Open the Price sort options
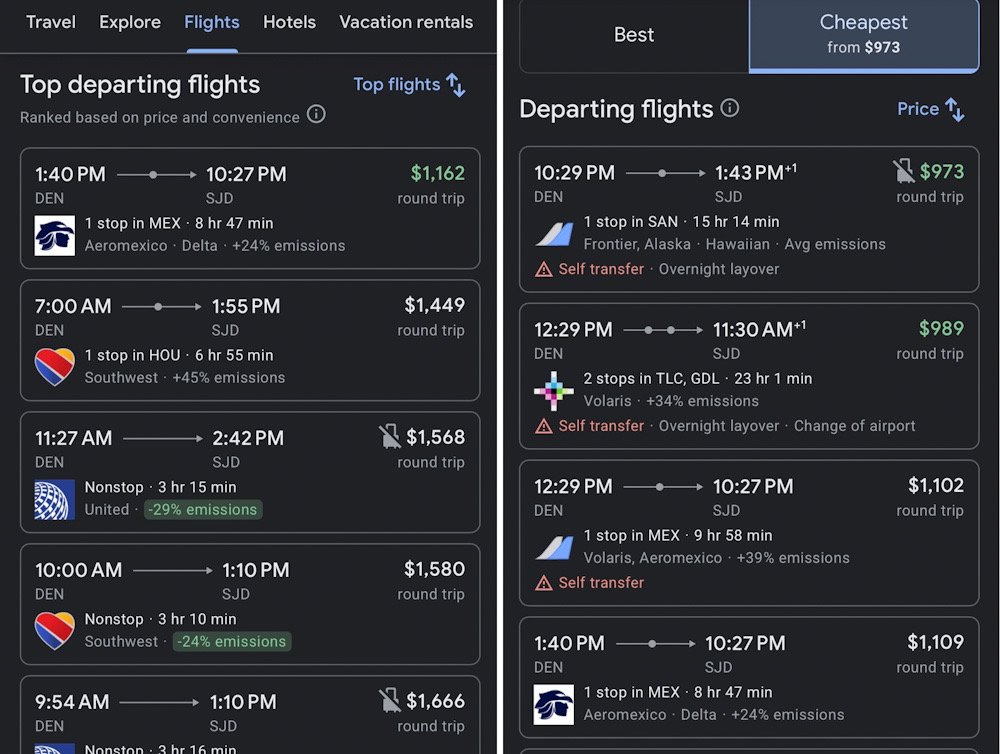1000x754 pixels. [930, 109]
